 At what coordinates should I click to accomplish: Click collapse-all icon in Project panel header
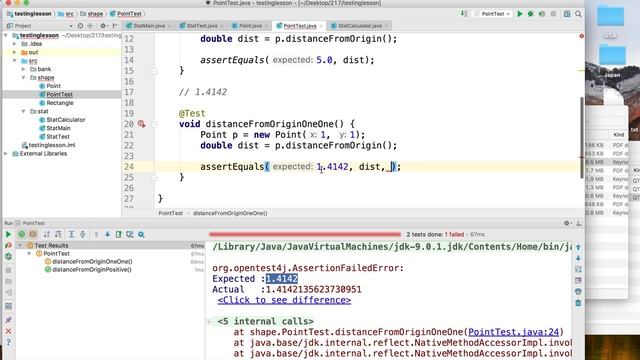pos(90,26)
